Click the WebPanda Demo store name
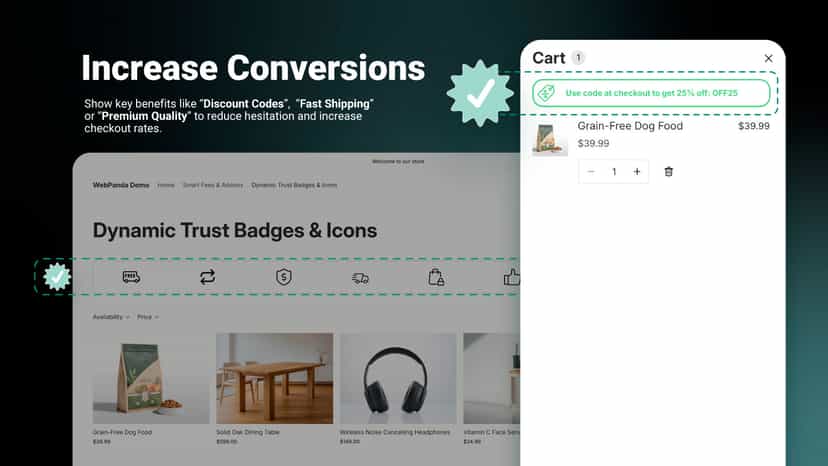Screen dimensions: 828x466 [121, 185]
